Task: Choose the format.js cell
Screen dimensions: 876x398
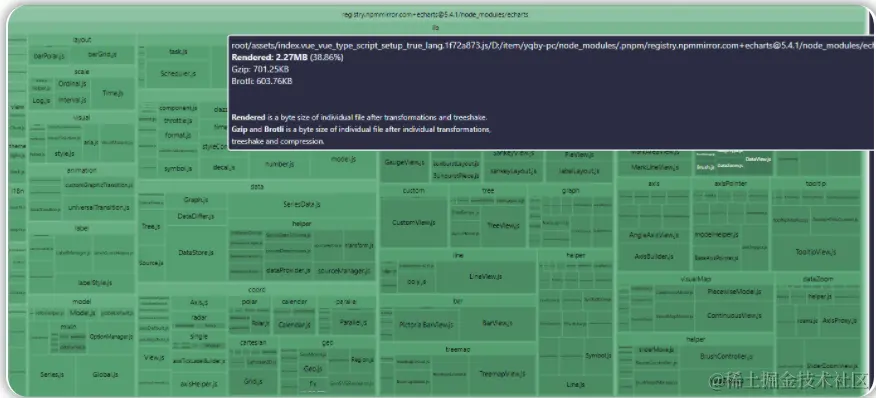Action: tap(178, 135)
